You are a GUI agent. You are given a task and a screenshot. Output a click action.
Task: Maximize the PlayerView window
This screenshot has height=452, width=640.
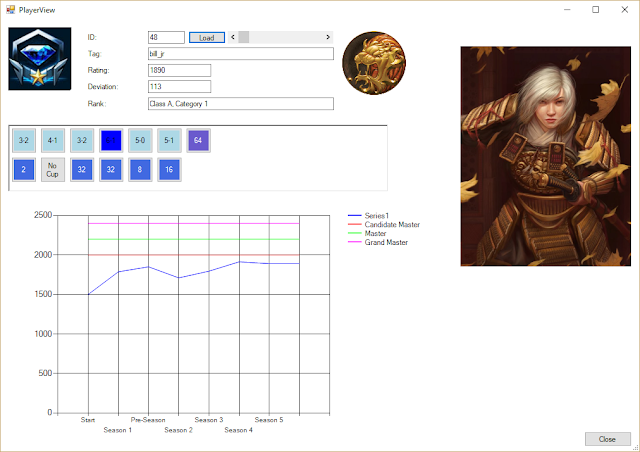pos(596,9)
